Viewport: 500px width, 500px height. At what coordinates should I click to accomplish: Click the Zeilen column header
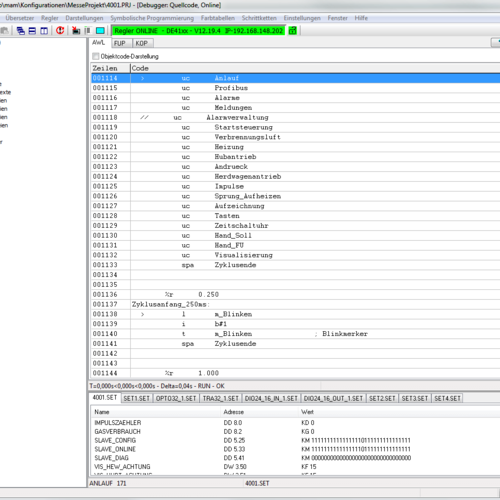click(x=110, y=68)
